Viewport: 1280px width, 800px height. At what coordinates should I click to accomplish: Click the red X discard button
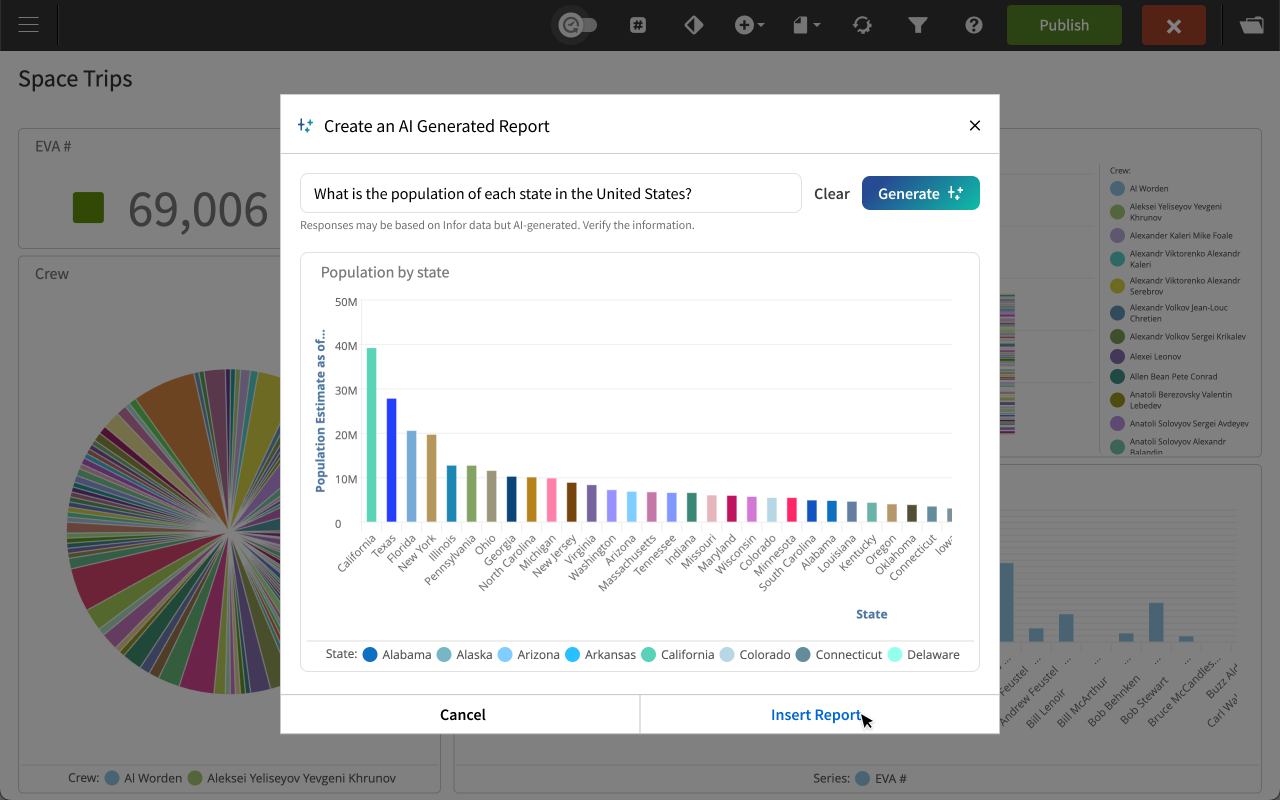tap(1174, 25)
